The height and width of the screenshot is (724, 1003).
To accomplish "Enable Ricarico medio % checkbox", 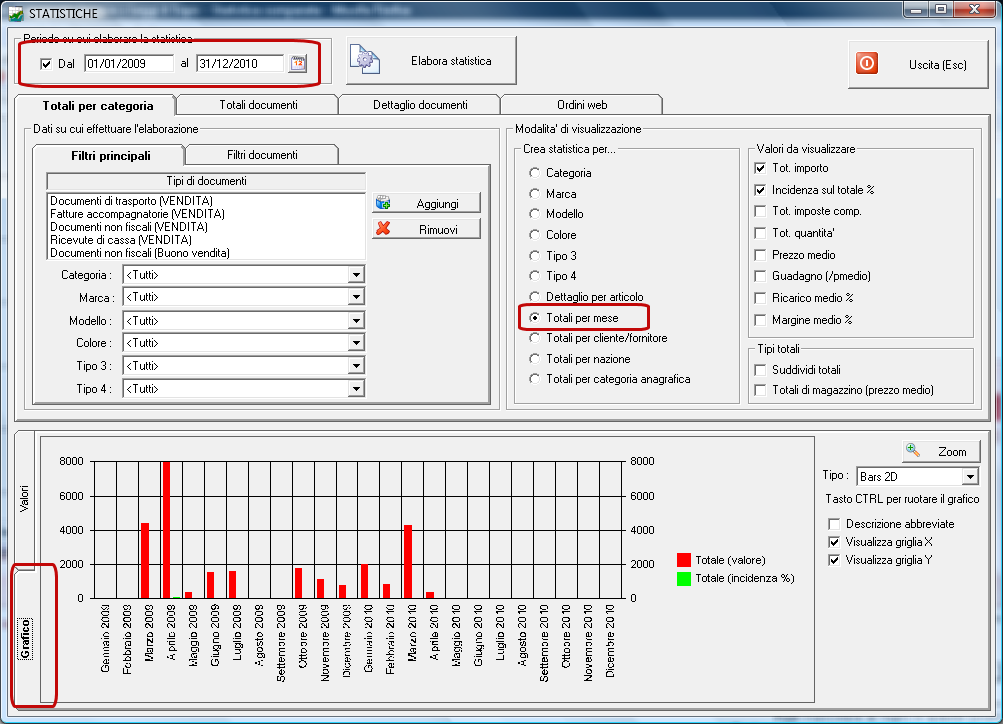I will click(x=760, y=298).
